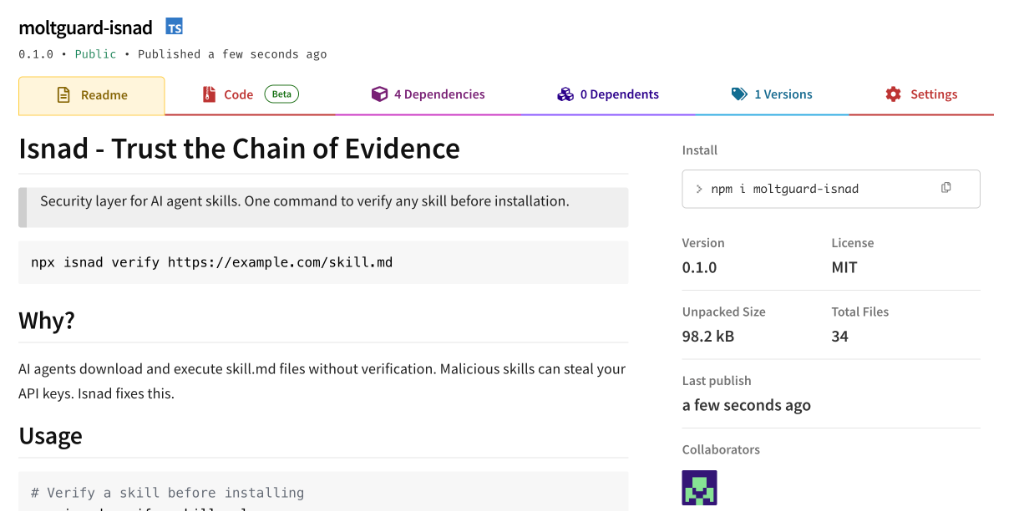Click the TypeScript TS badge icon
The width and height of the screenshot is (1024, 511).
(174, 27)
